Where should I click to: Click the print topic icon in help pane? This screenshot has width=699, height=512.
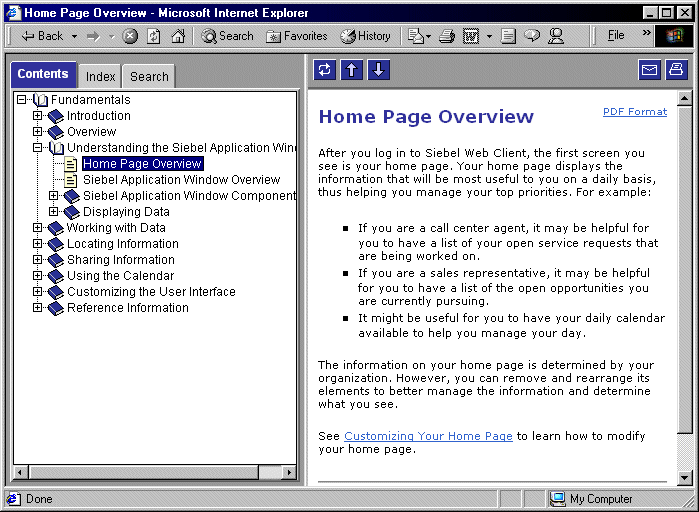click(x=677, y=70)
